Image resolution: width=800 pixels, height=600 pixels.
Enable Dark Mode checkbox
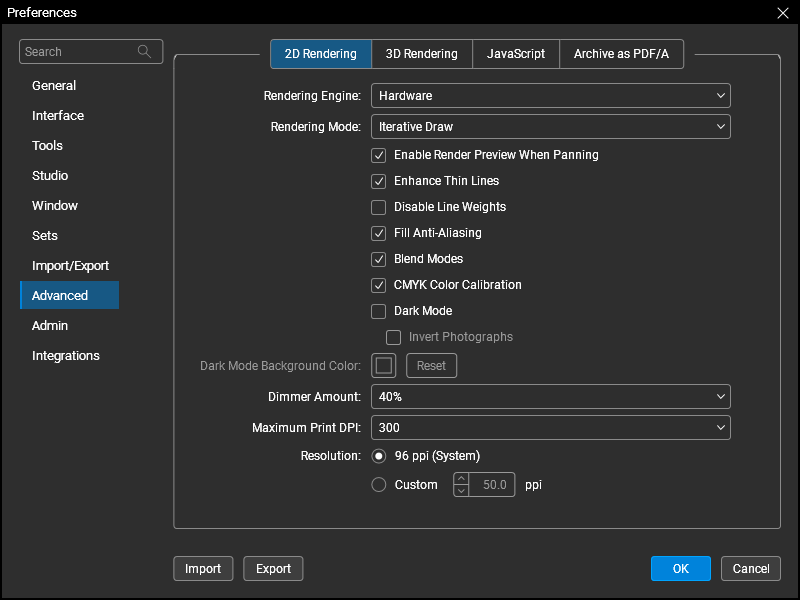pyautogui.click(x=379, y=311)
